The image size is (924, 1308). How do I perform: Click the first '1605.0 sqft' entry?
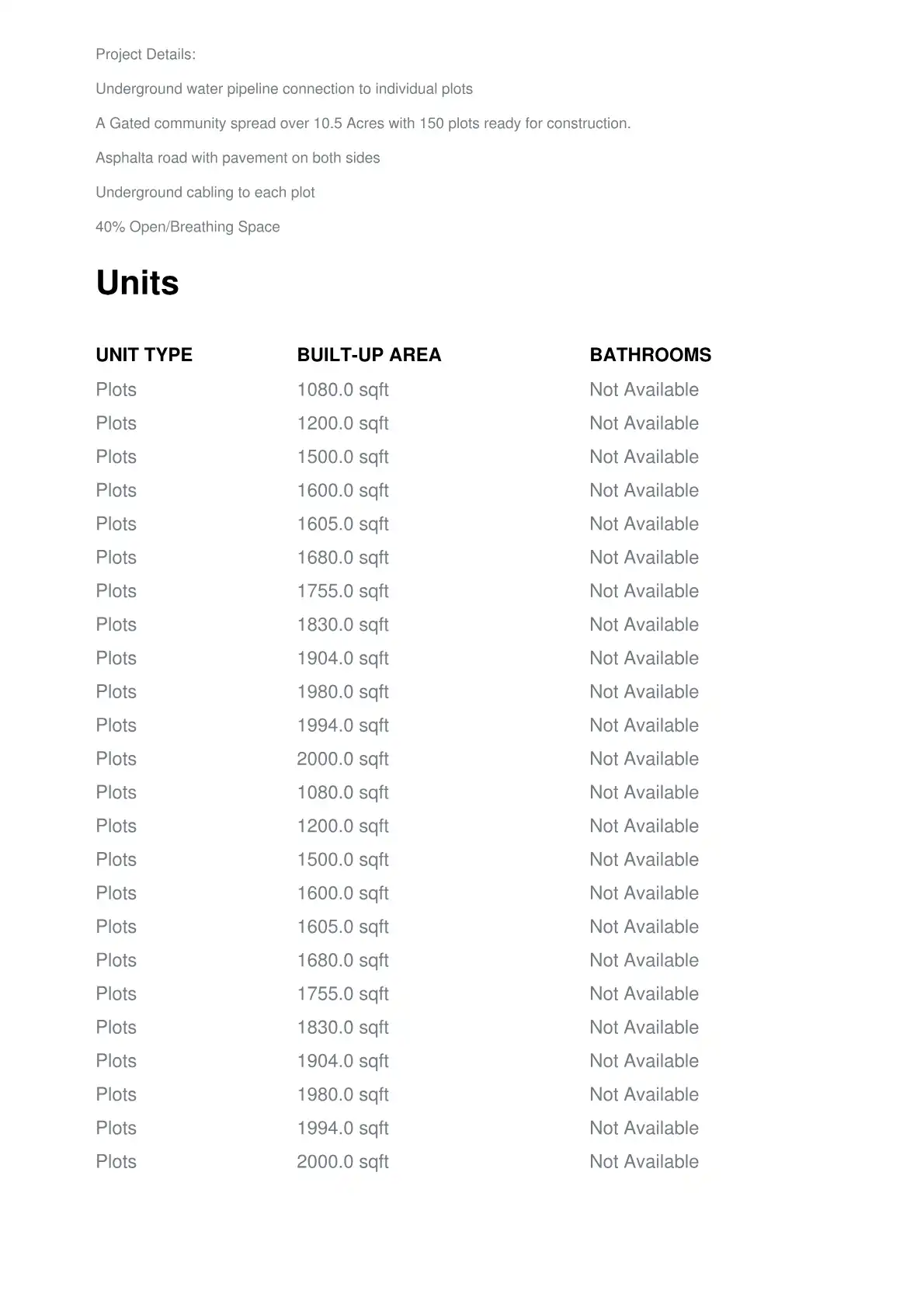click(x=342, y=524)
